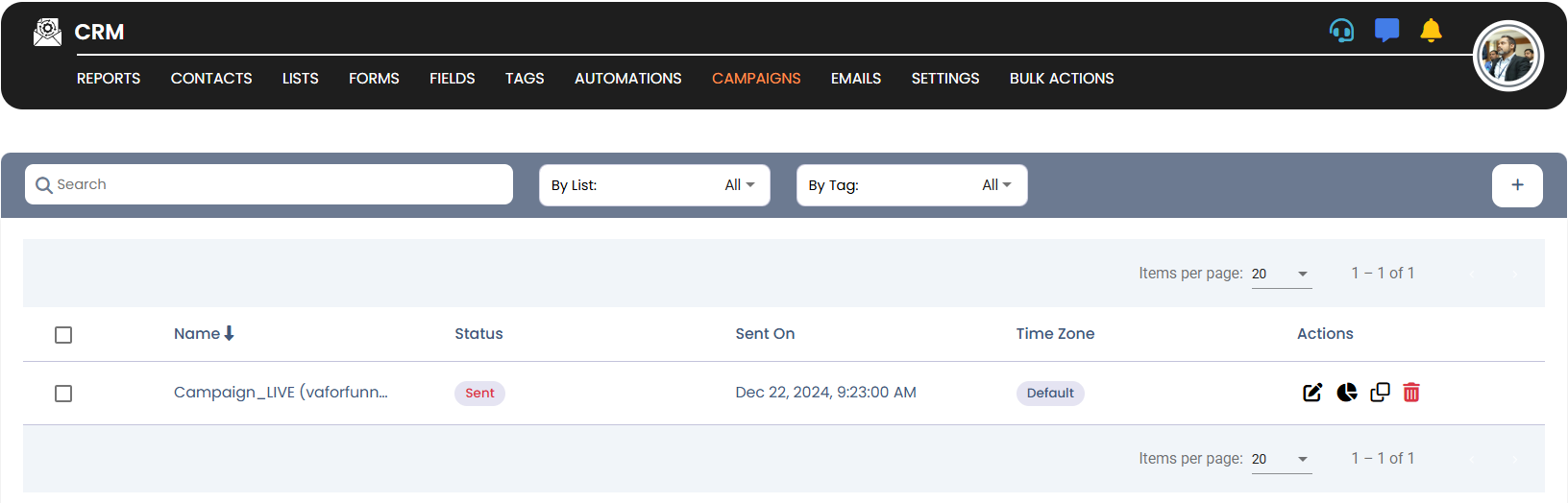This screenshot has width=1568, height=503.
Task: Go to the Contacts menu
Action: pyautogui.click(x=211, y=79)
